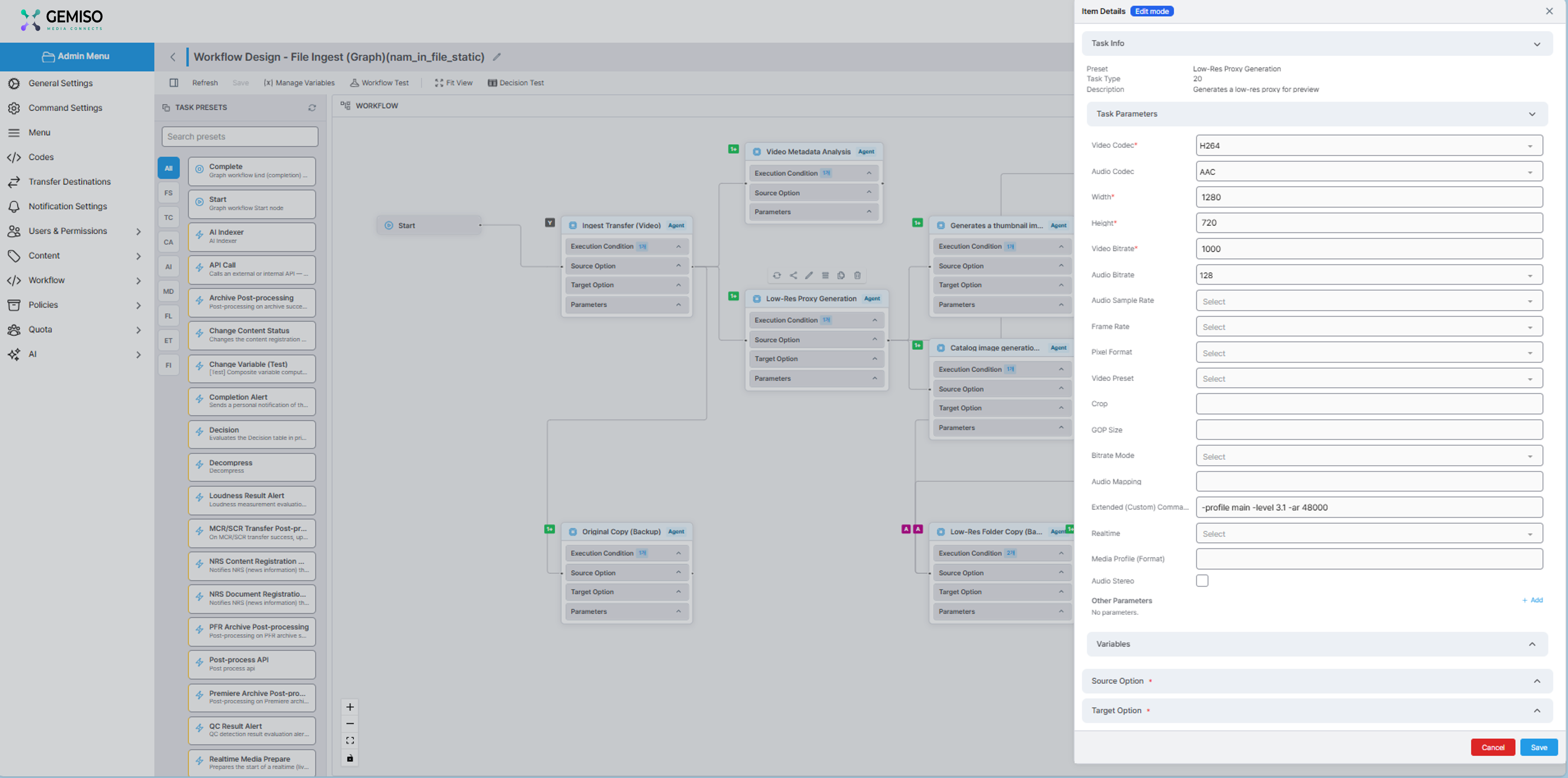Expand the Source Option section in Item Details
The image size is (1568, 778).
tap(1317, 681)
